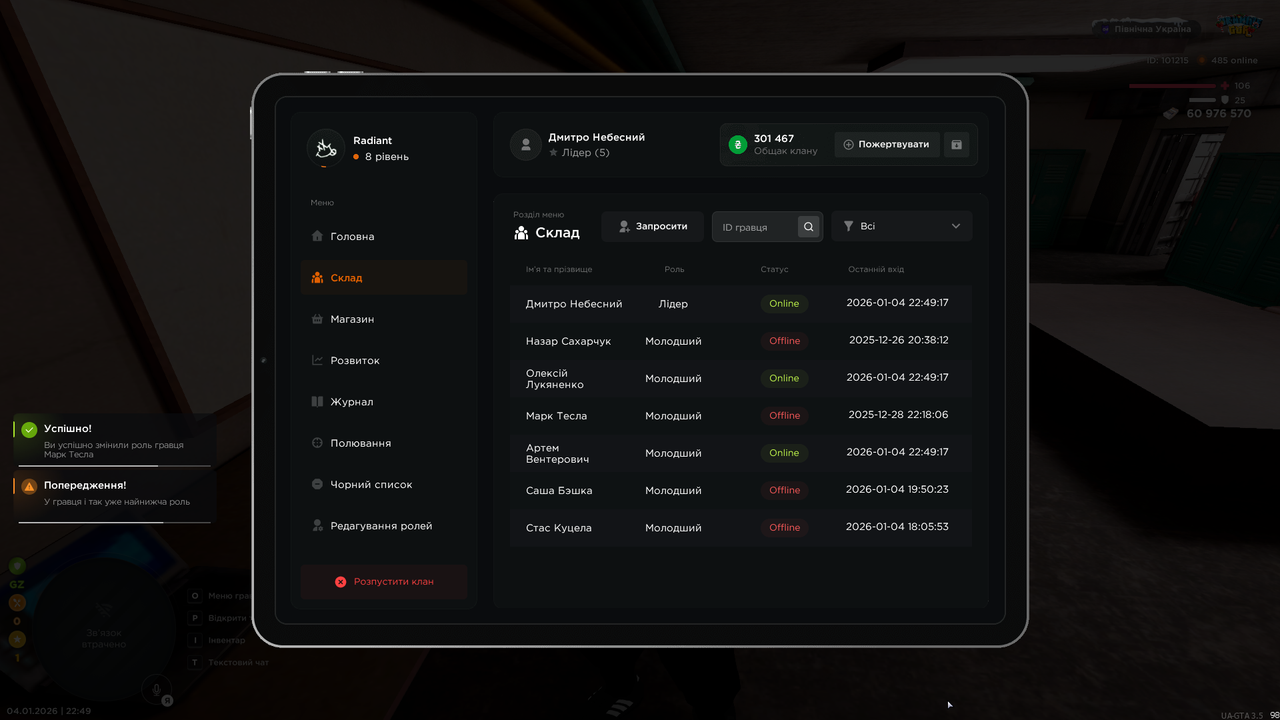This screenshot has width=1280, height=720.
Task: Click the star icon beside Лідер (5)
Action: point(553,153)
